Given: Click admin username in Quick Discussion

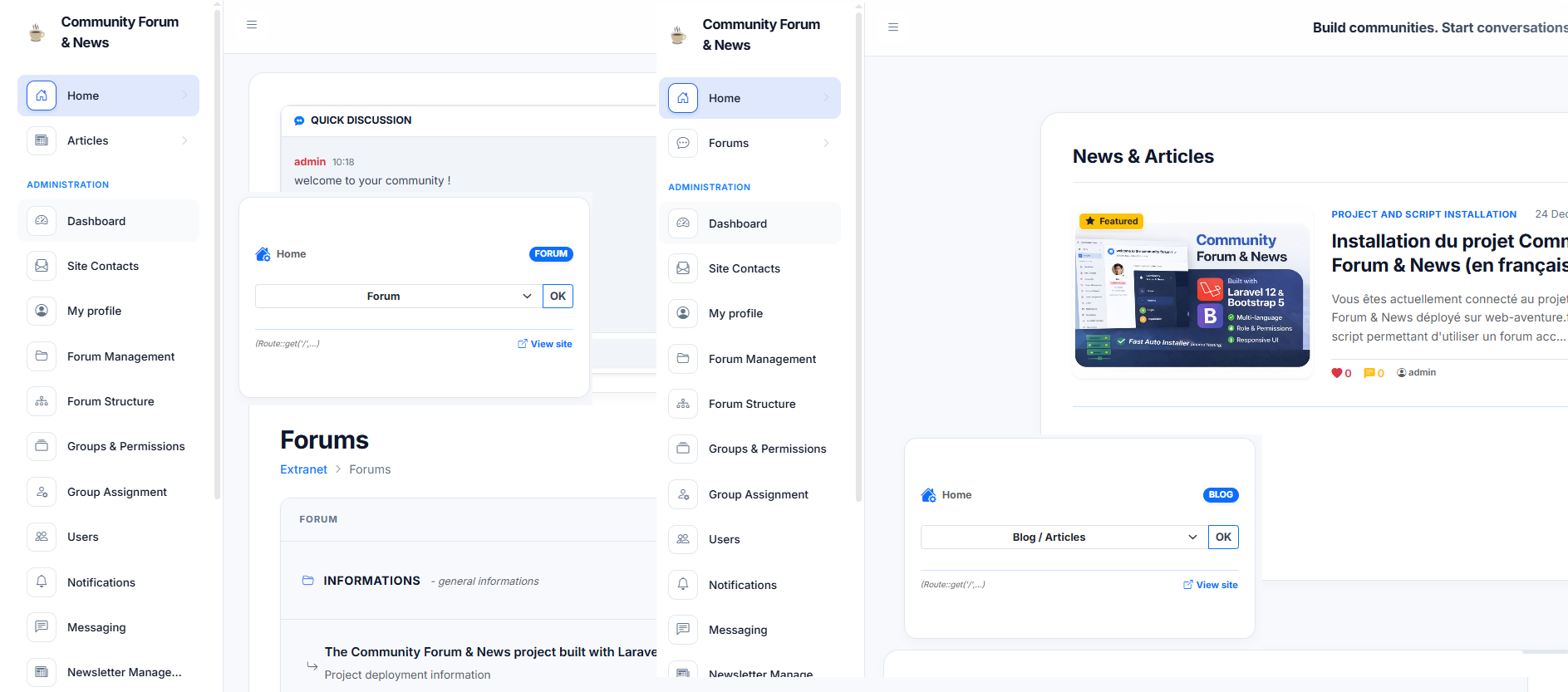Looking at the screenshot, I should (x=310, y=162).
